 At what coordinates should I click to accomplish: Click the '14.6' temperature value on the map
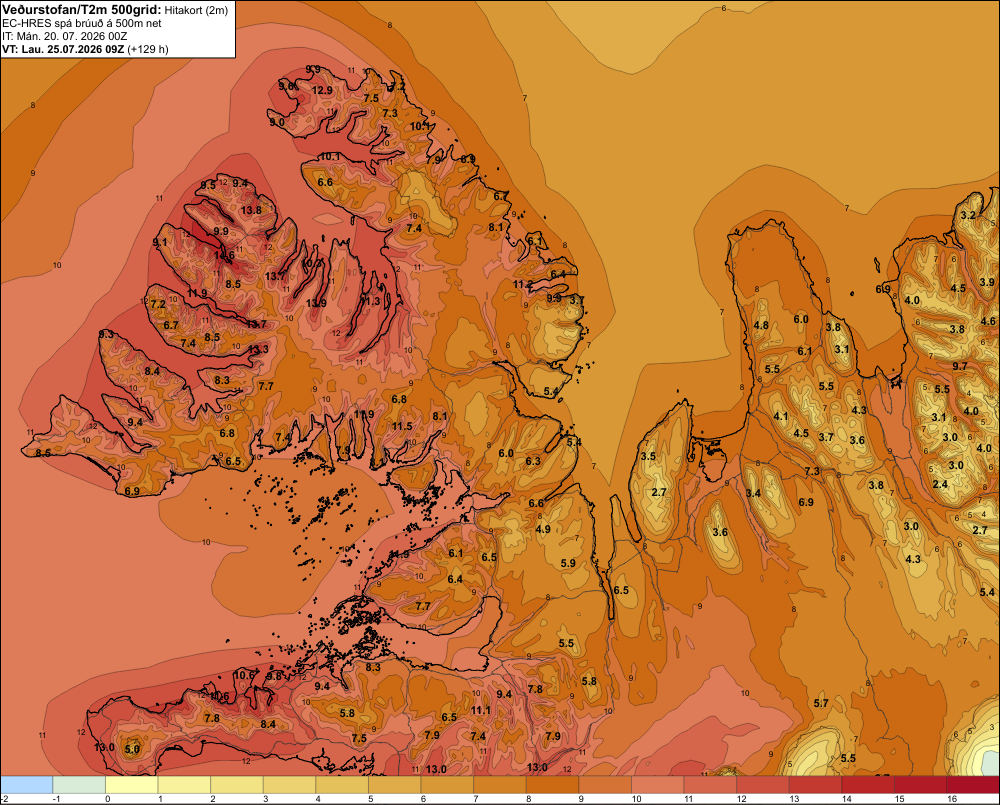tap(224, 256)
